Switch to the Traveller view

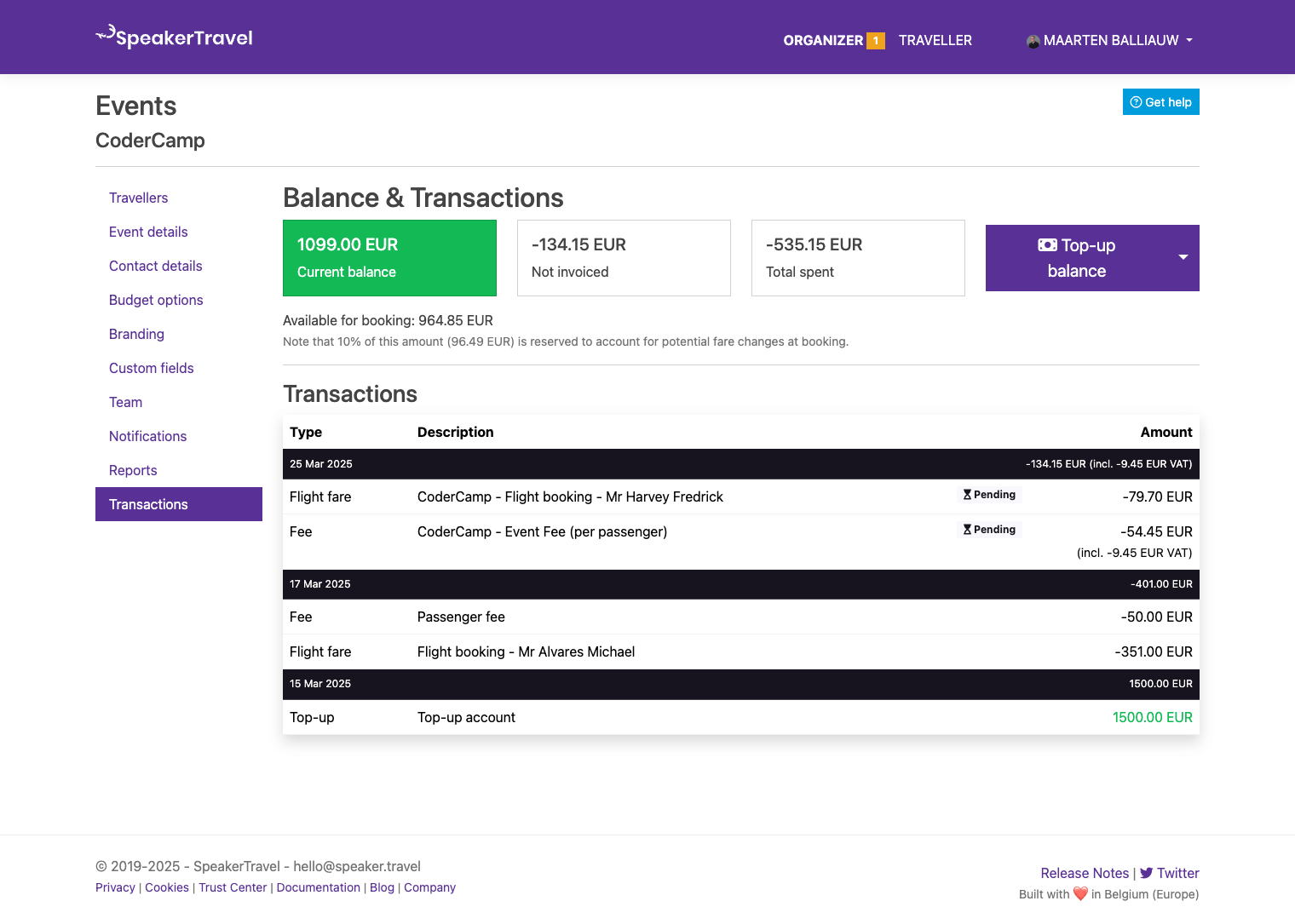pyautogui.click(x=935, y=41)
